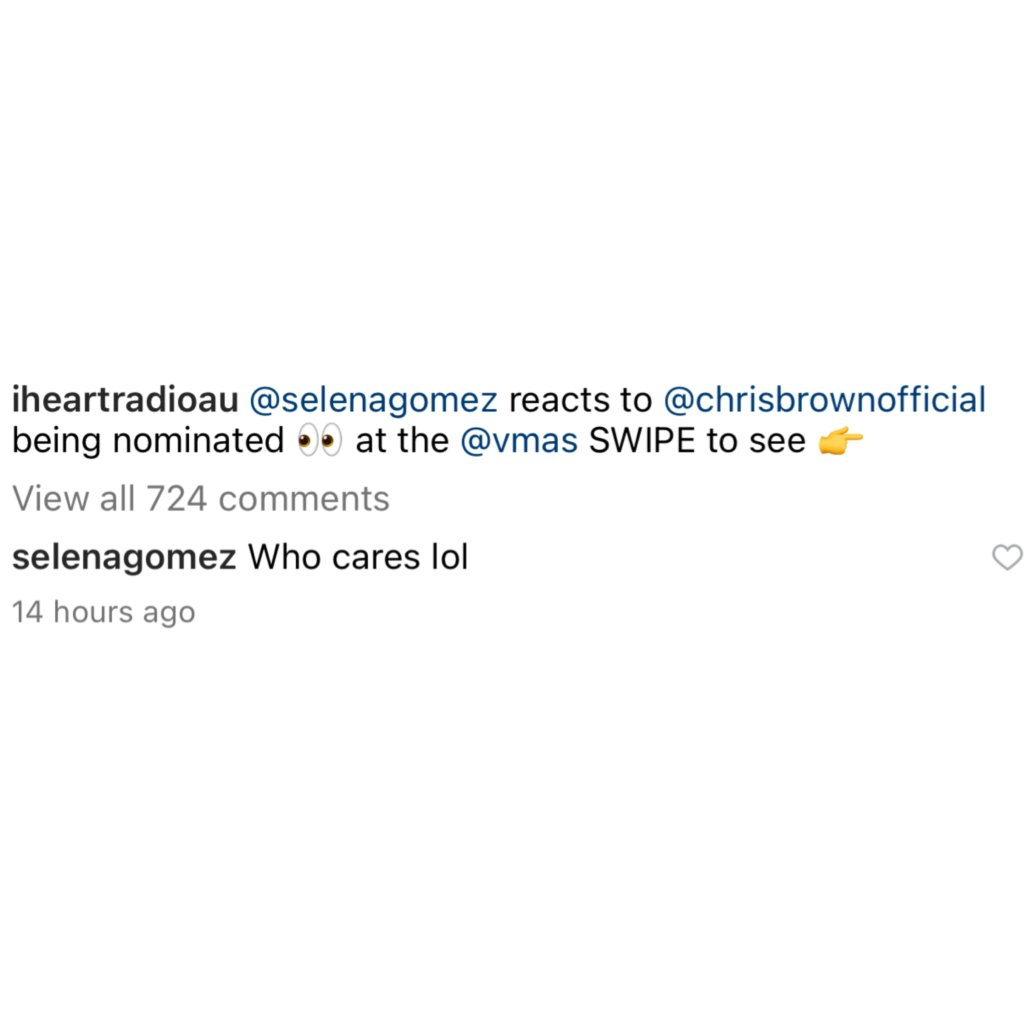Tap the word 'lol' in Selena's comment
1024x1024 pixels.
click(x=450, y=557)
